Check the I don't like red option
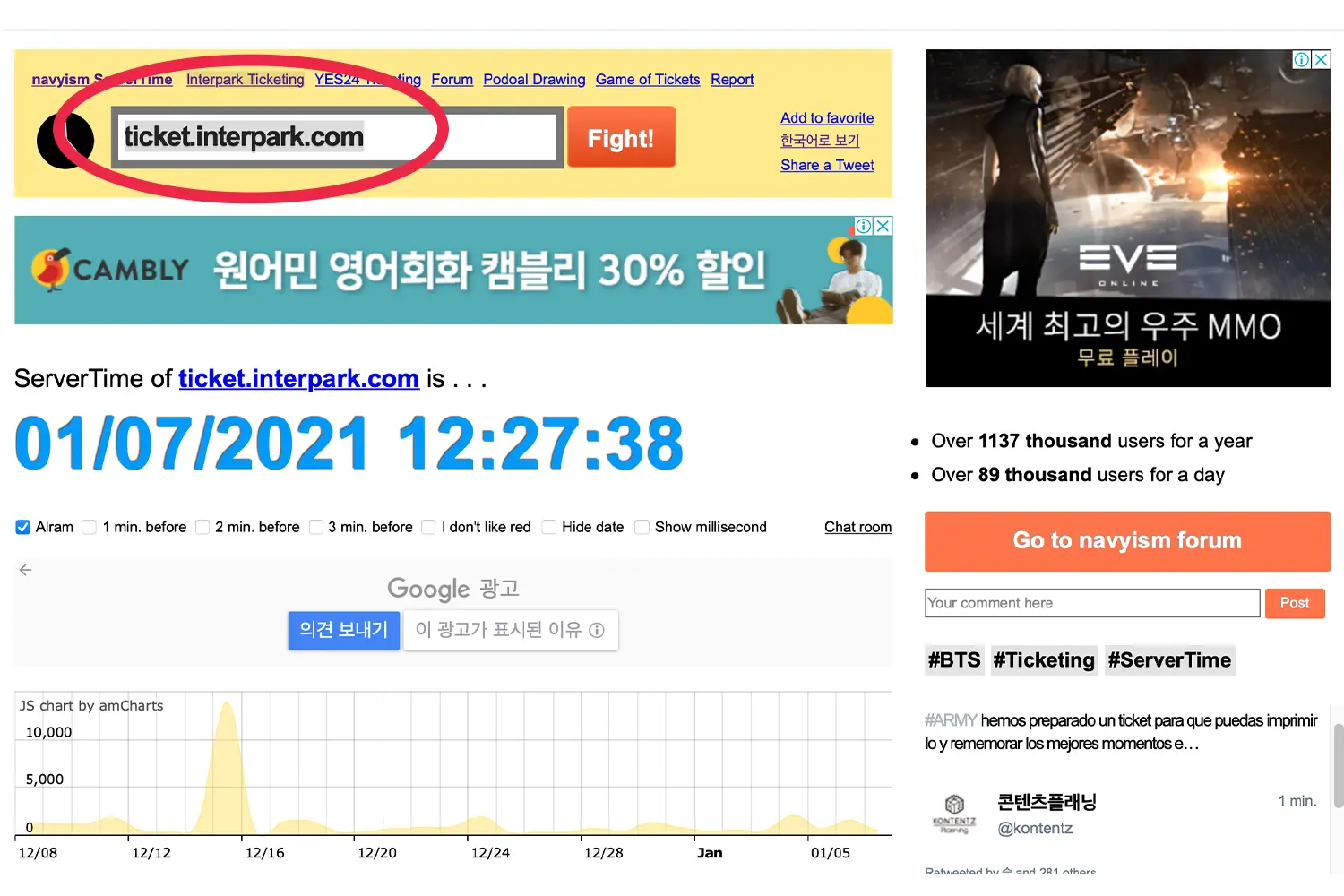 coord(428,527)
